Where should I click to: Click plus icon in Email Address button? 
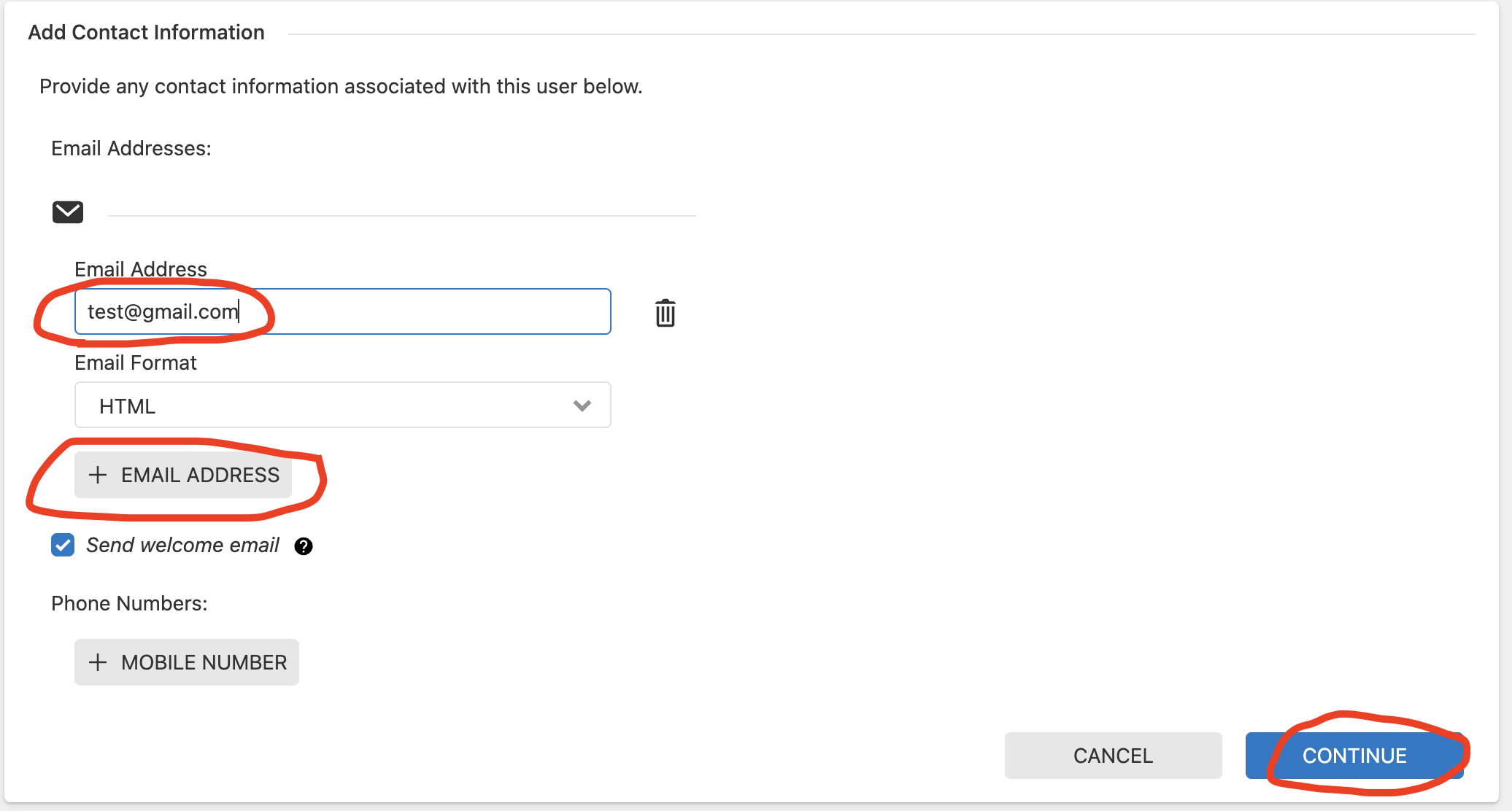[x=98, y=476]
